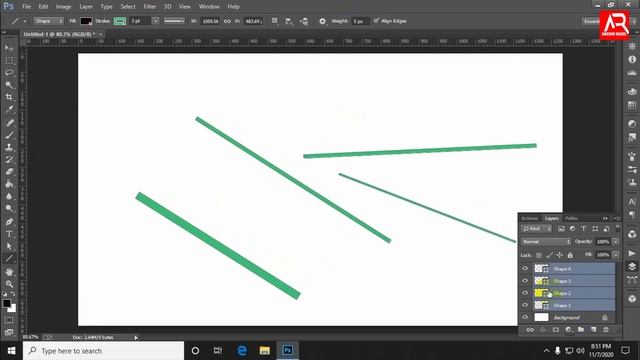This screenshot has height=360, width=640.
Task: Open the Filter menu
Action: tap(150, 7)
